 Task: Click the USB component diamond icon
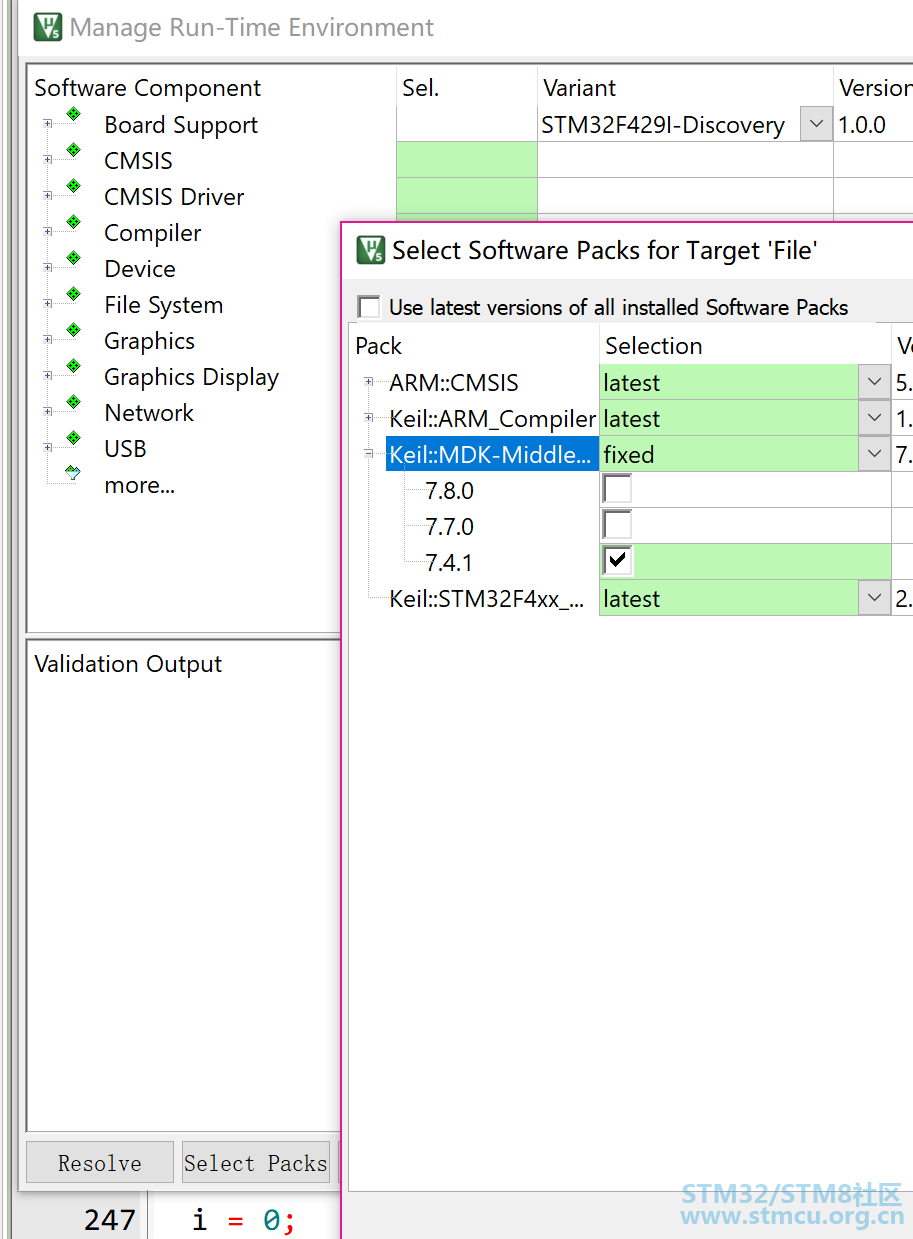click(x=73, y=438)
